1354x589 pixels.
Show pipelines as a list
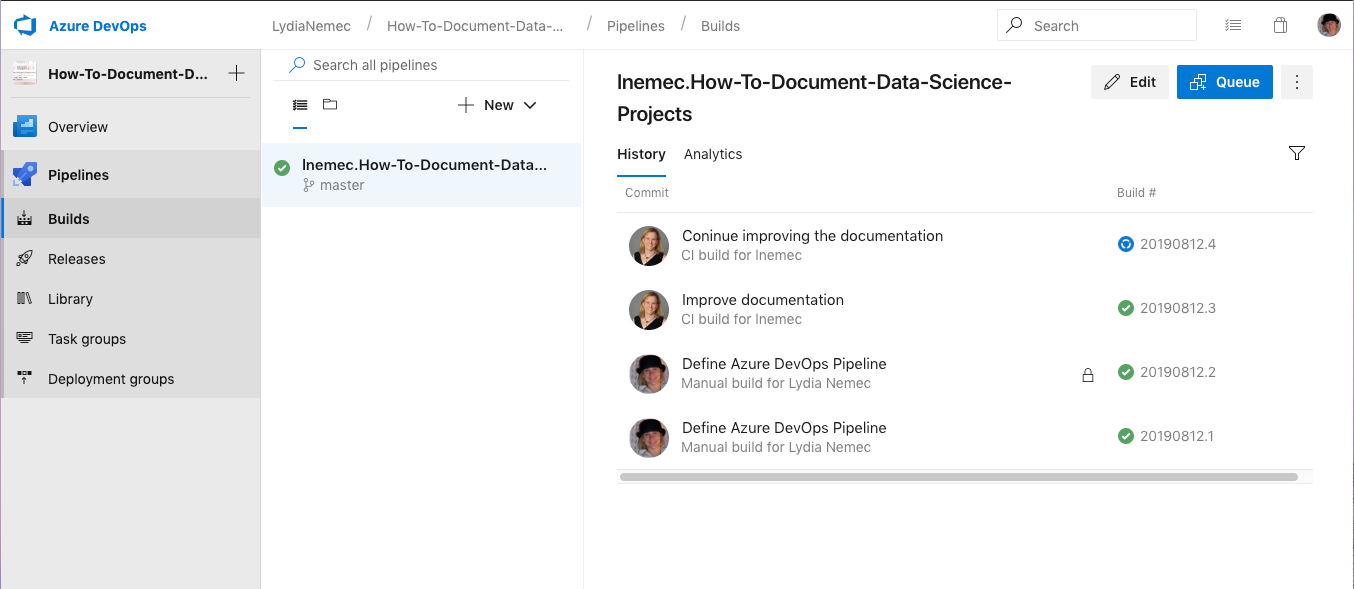click(x=299, y=104)
